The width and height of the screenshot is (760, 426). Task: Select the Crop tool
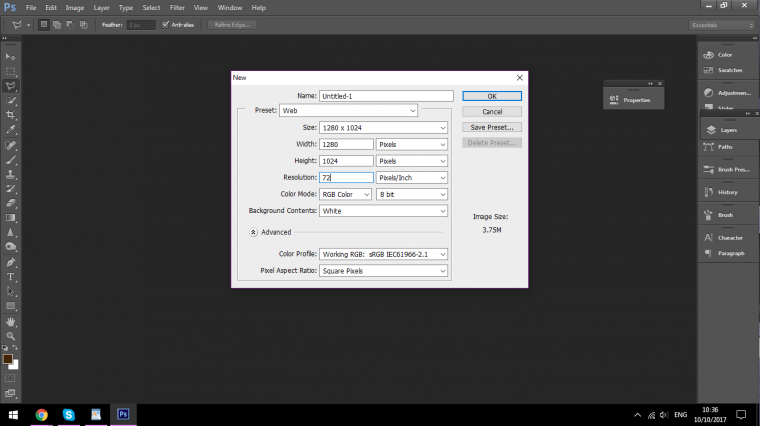point(10,115)
